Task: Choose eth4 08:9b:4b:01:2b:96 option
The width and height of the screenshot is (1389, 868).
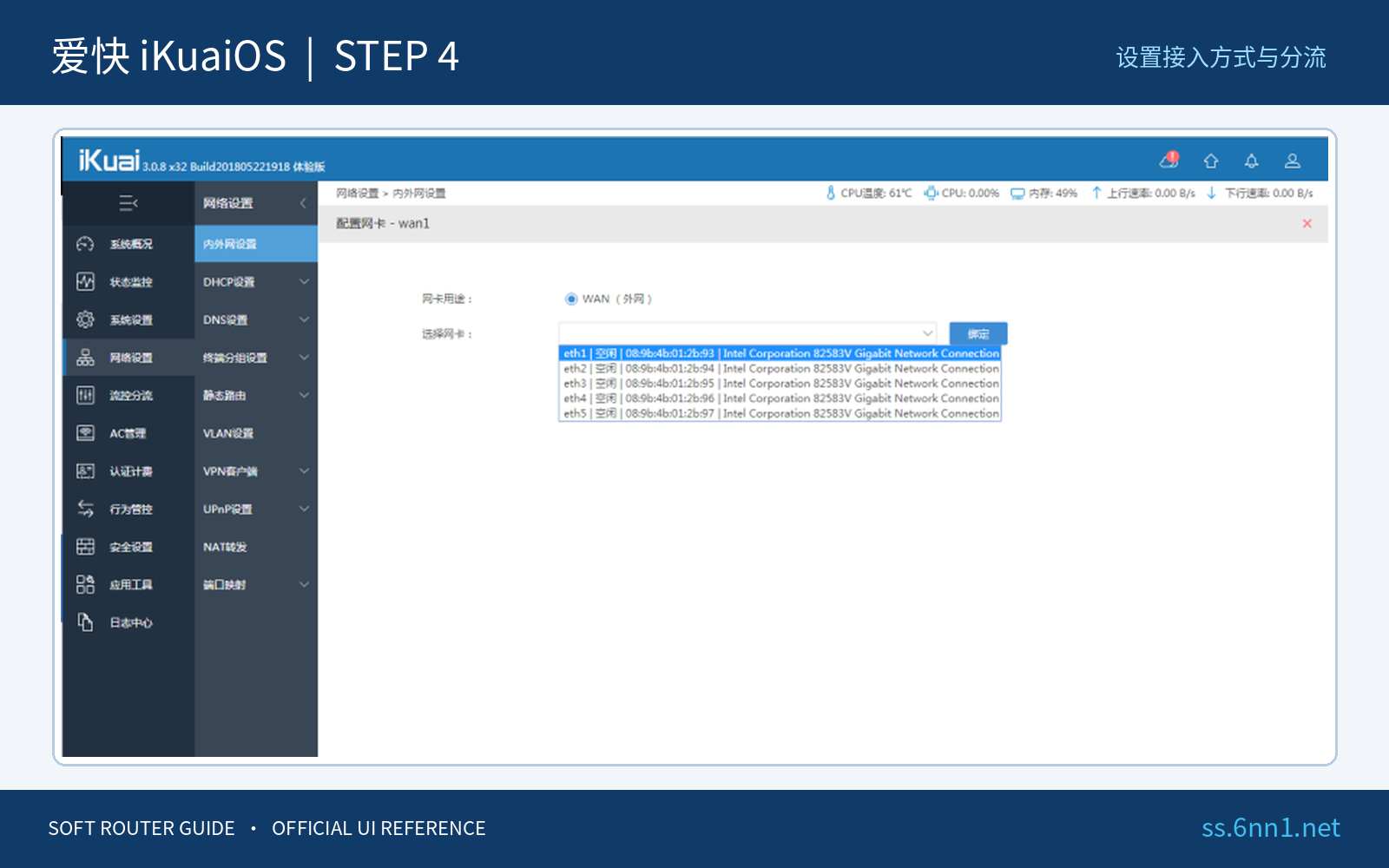Action: pyautogui.click(x=780, y=398)
